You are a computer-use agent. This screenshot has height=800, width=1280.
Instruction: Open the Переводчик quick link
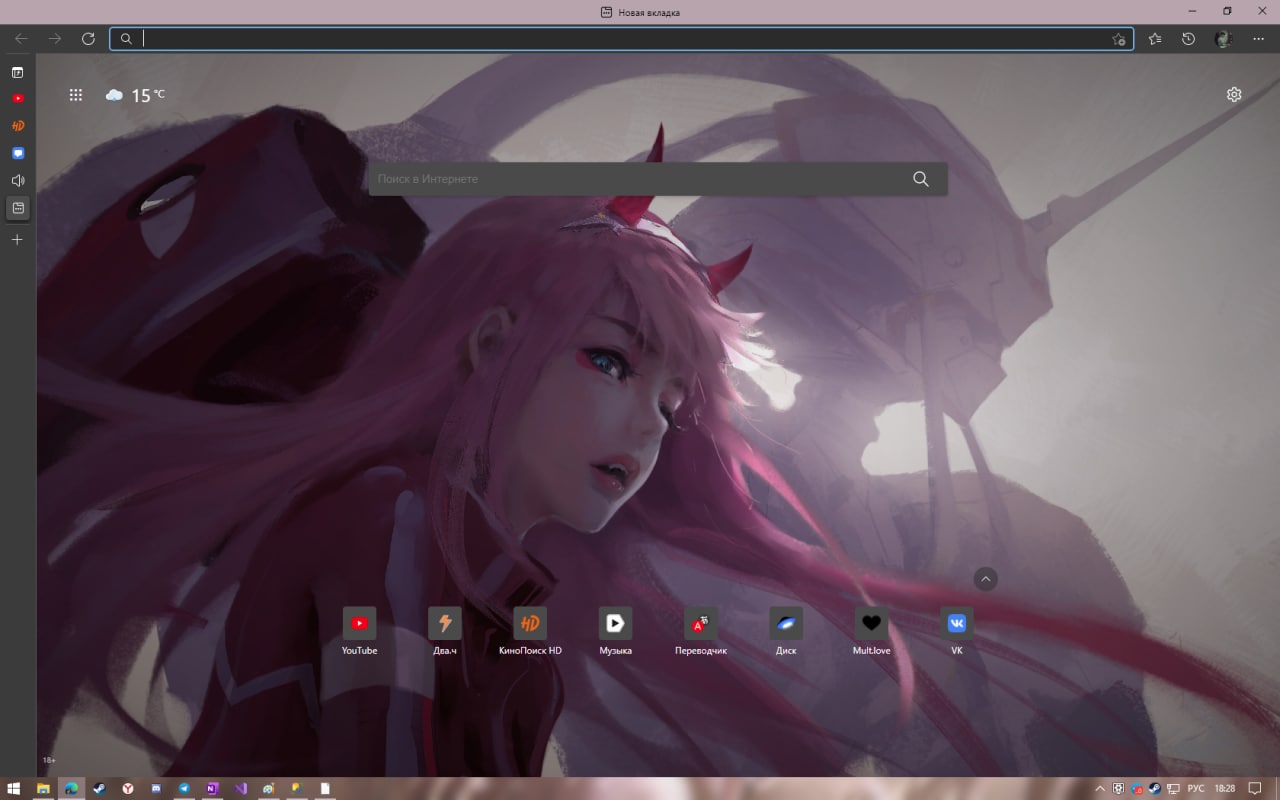tap(701, 631)
